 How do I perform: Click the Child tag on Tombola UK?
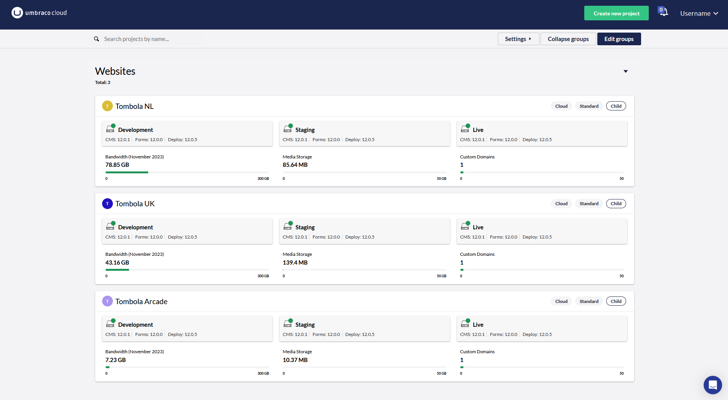tap(616, 204)
